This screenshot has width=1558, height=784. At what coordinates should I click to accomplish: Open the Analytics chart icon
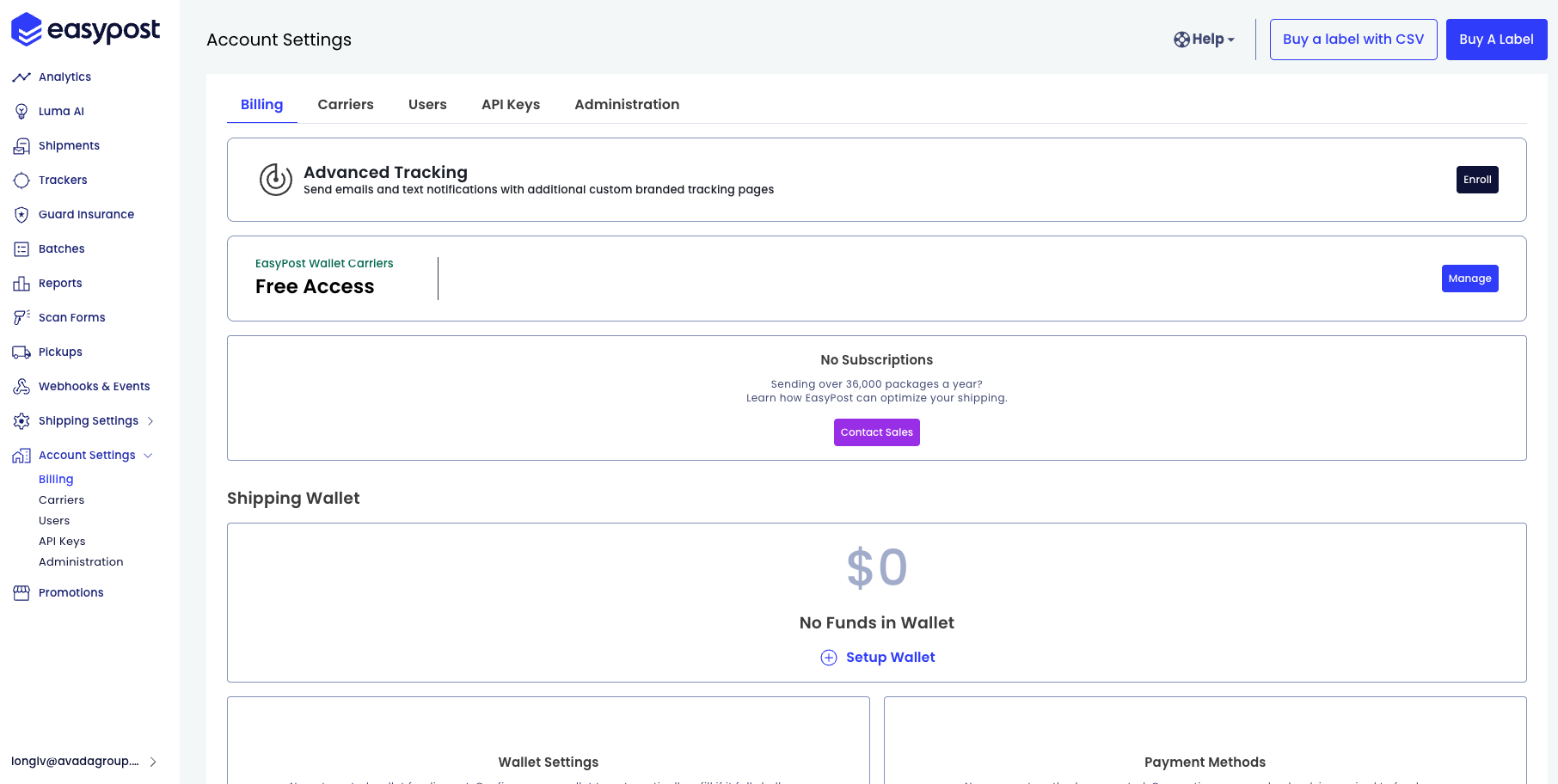(21, 77)
